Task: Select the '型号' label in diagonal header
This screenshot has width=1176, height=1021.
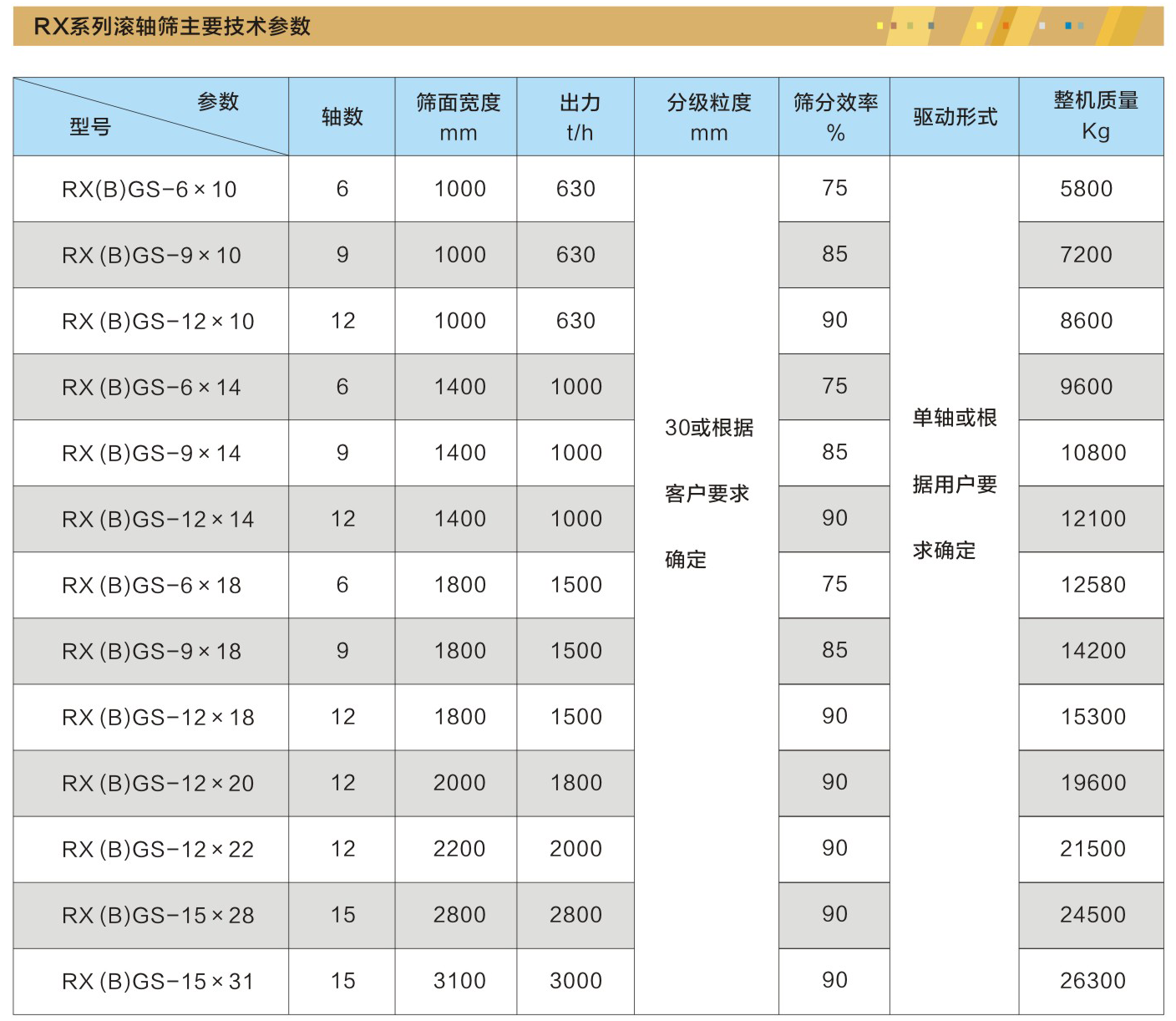Action: pos(90,127)
